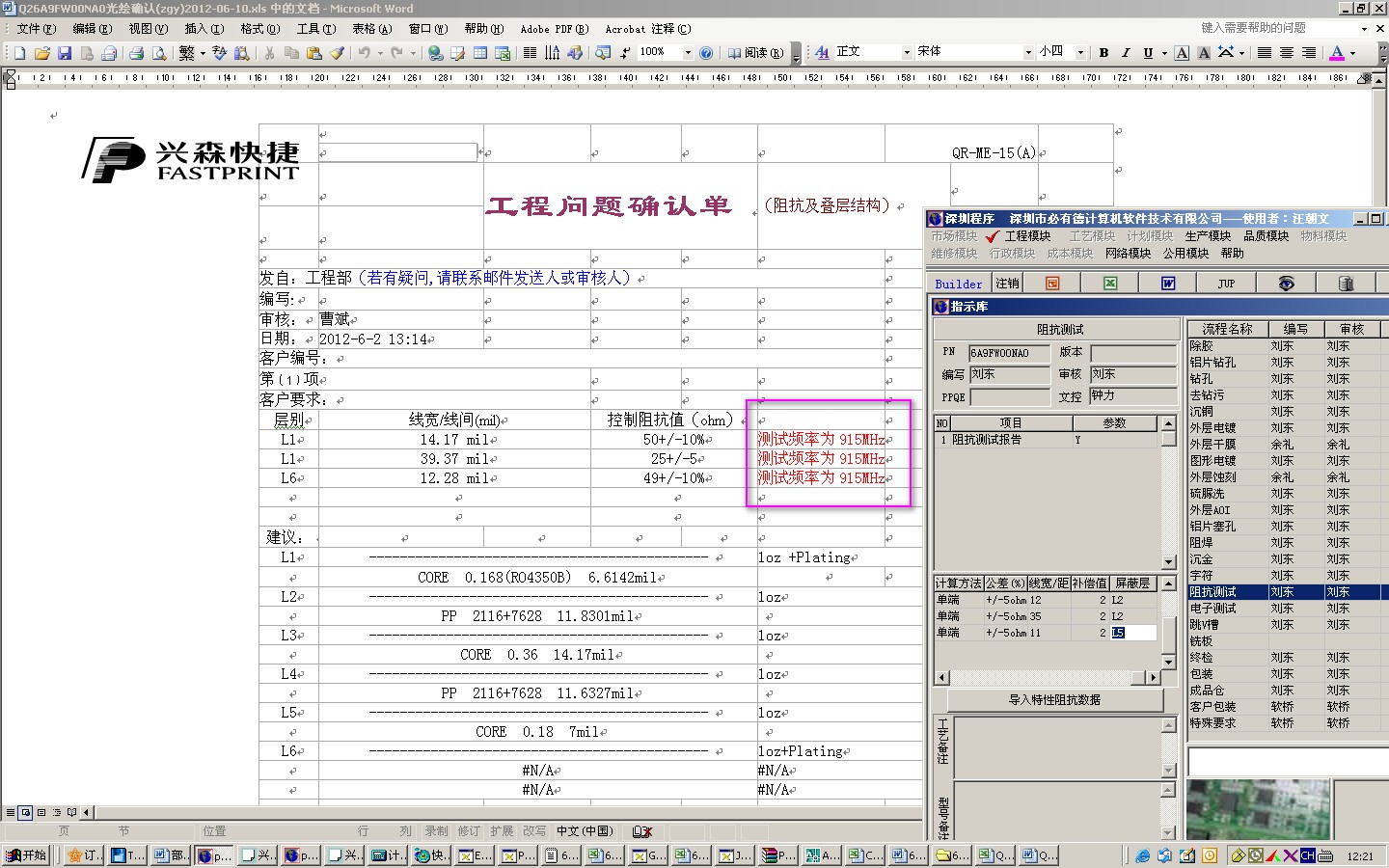Image resolution: width=1389 pixels, height=868 pixels.
Task: Undo the last action in Word
Action: coord(364,53)
